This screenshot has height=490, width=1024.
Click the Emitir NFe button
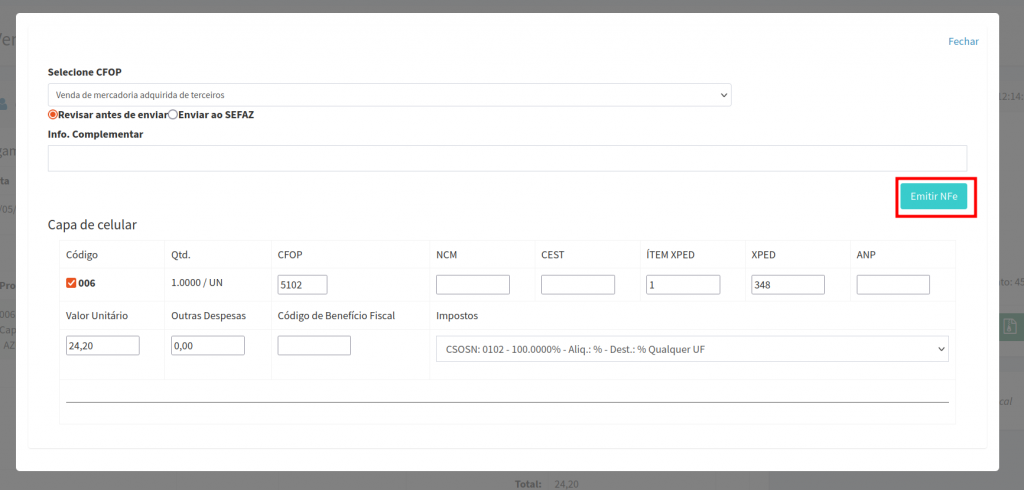coord(933,197)
